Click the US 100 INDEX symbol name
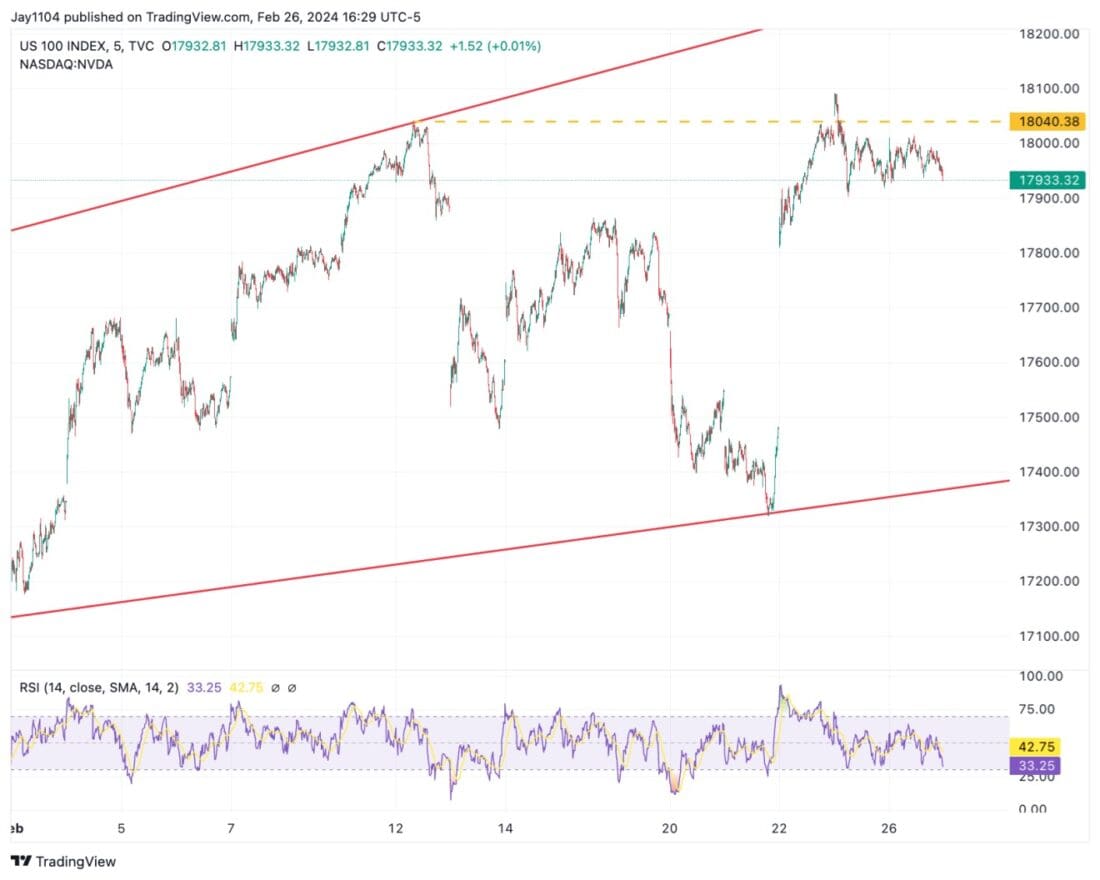Screen dimensions: 1100x880 pos(60,46)
